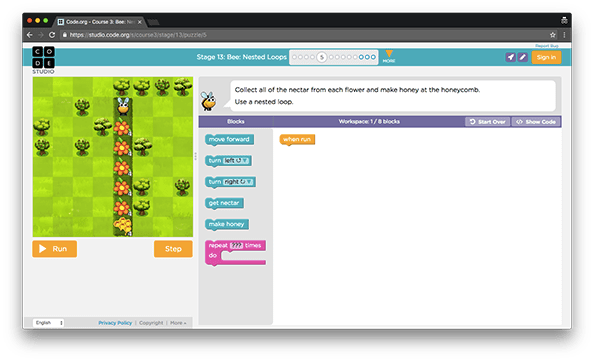Viewport: 594px width, 361px height.
Task: Select puzzle 5 progress bubble
Action: (322, 57)
